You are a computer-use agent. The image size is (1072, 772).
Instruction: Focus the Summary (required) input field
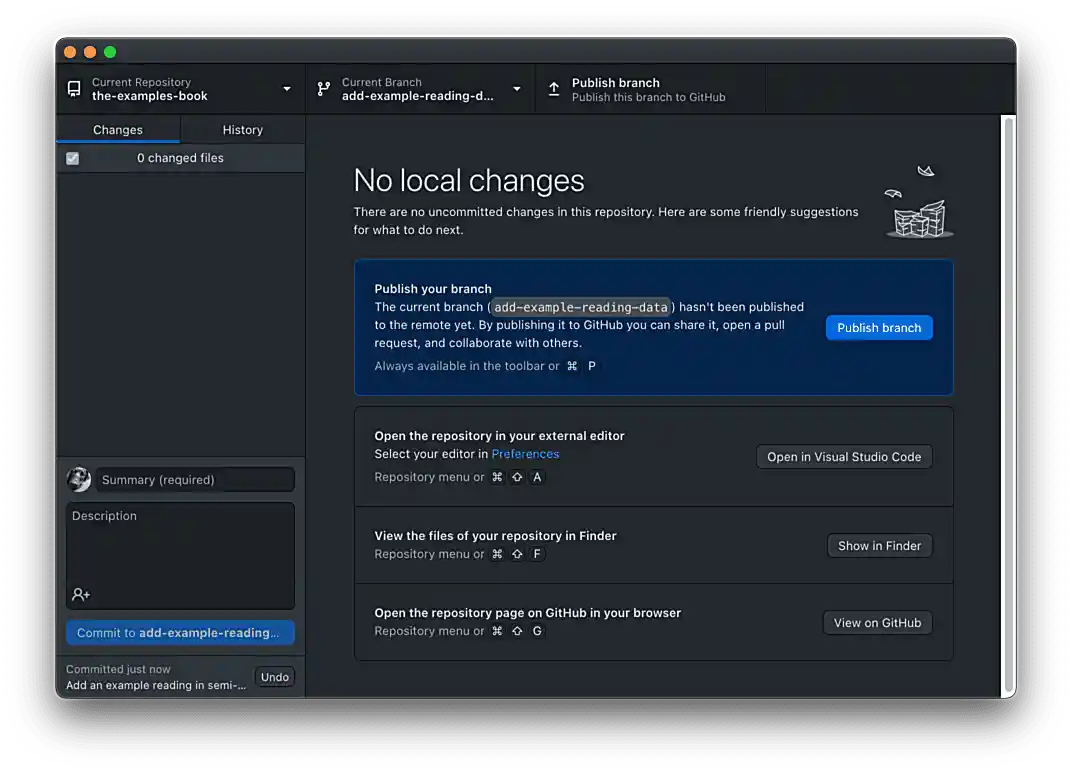(x=196, y=480)
